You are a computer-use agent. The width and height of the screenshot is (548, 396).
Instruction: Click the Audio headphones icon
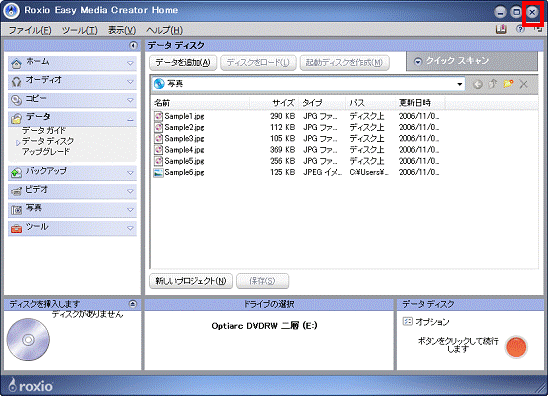[16, 82]
